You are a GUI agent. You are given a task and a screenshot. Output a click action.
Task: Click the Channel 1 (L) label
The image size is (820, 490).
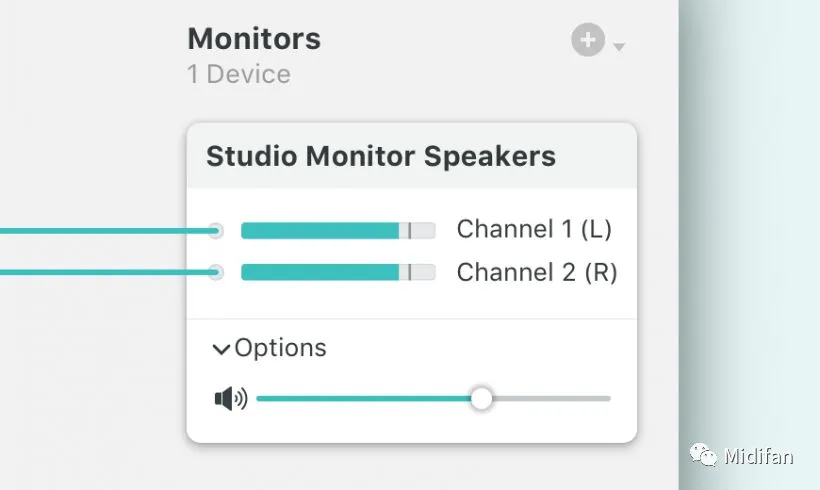point(534,229)
